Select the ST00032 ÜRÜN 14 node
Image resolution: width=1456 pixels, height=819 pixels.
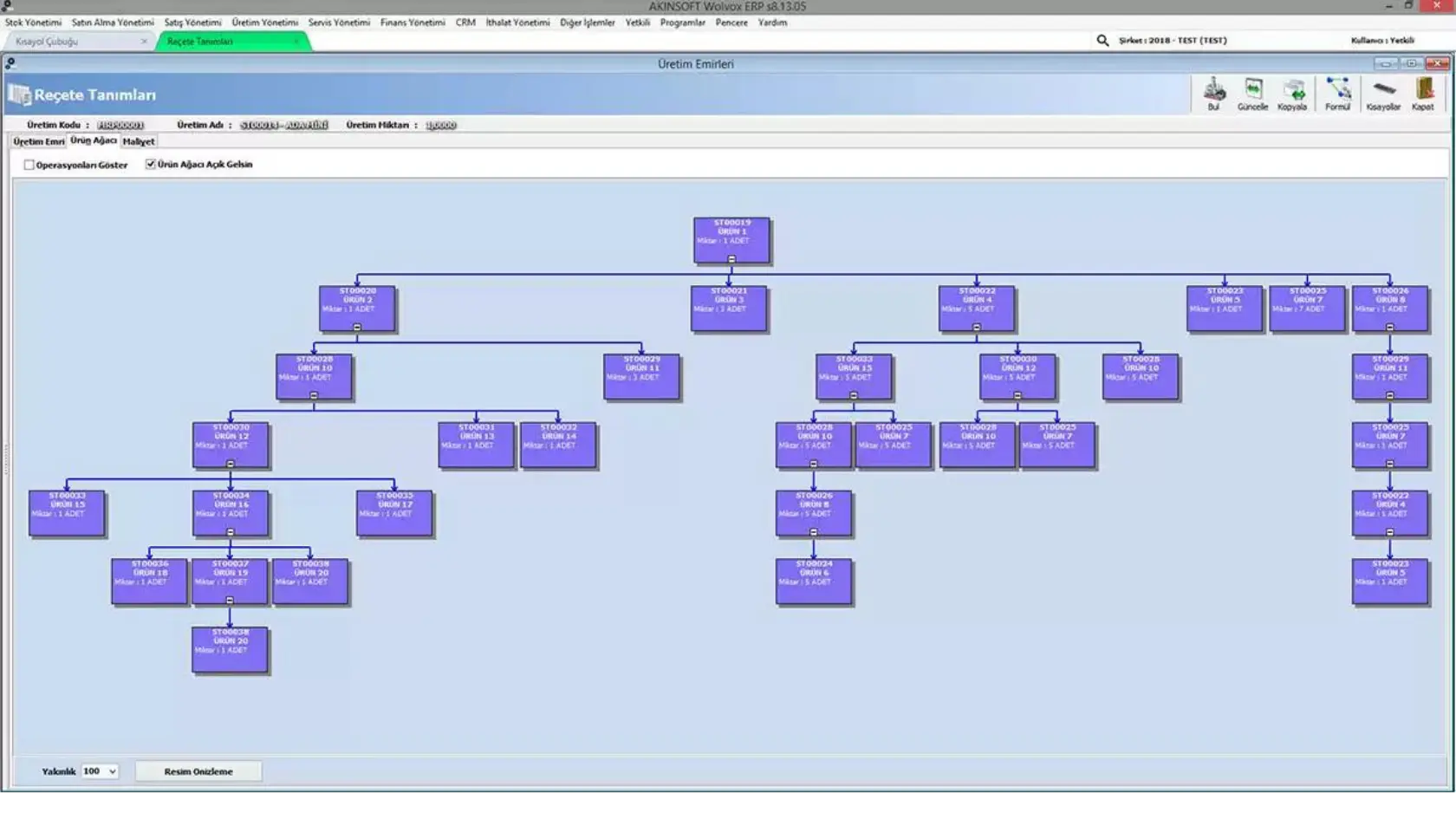click(558, 445)
